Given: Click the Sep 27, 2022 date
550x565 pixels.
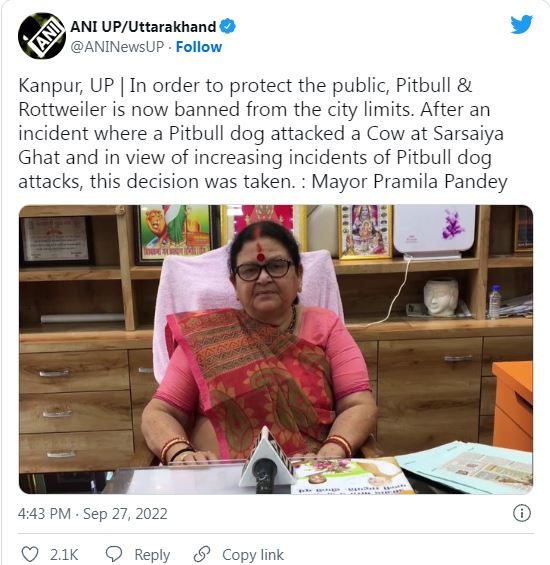Looking at the screenshot, I should point(125,514).
